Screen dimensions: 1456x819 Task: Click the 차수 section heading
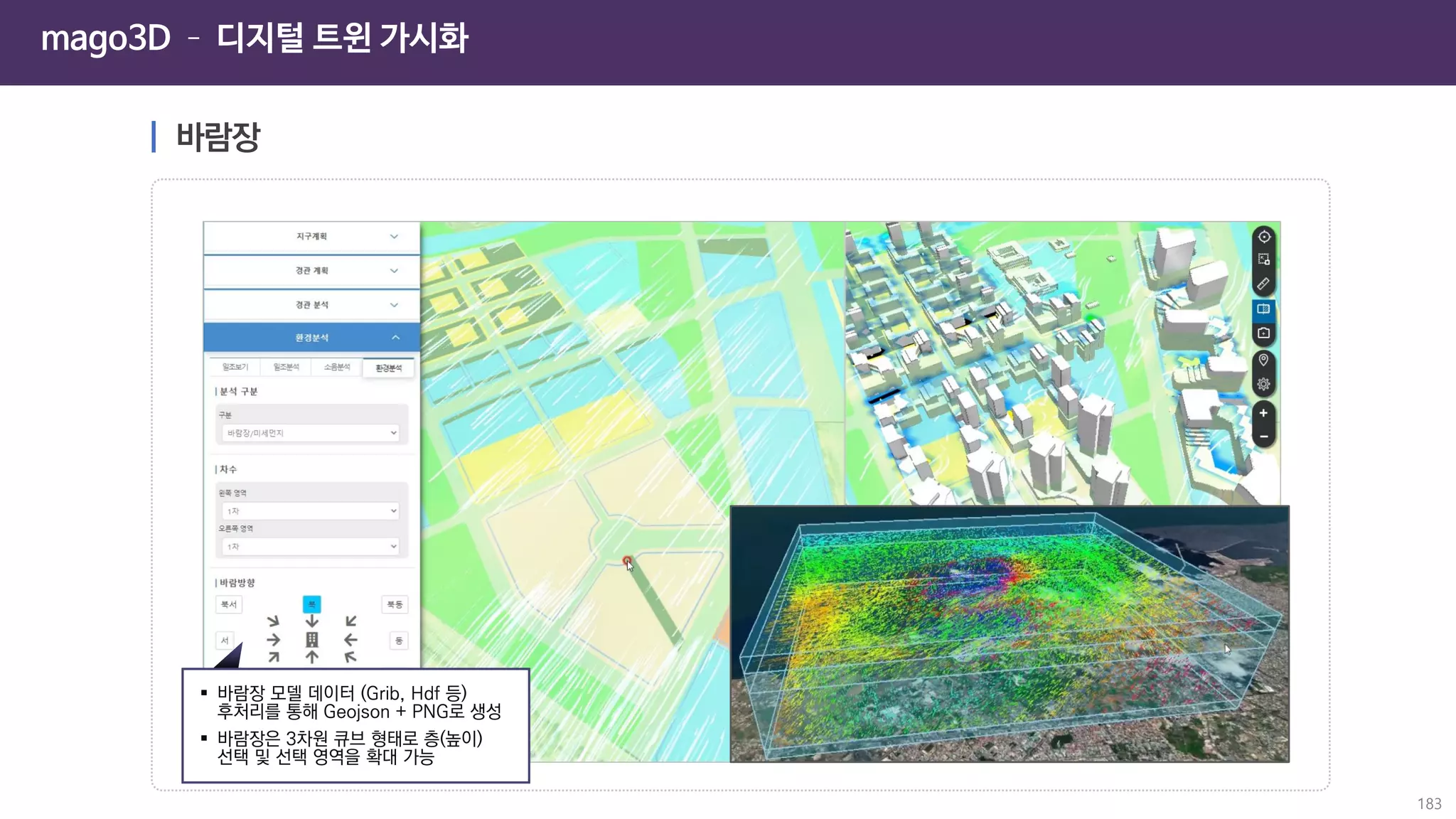click(x=227, y=470)
